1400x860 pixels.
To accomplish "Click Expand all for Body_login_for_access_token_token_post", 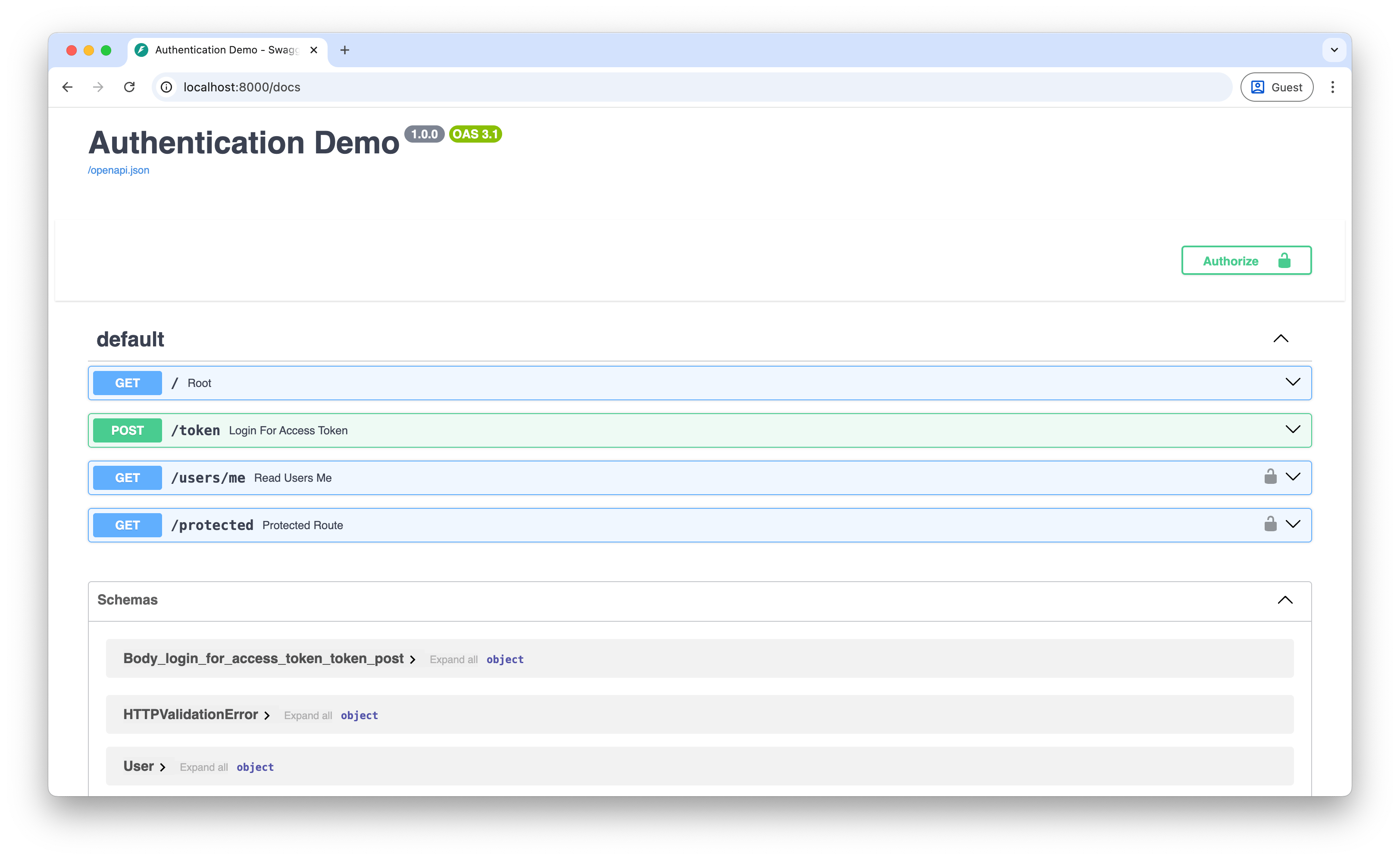I will [x=453, y=660].
